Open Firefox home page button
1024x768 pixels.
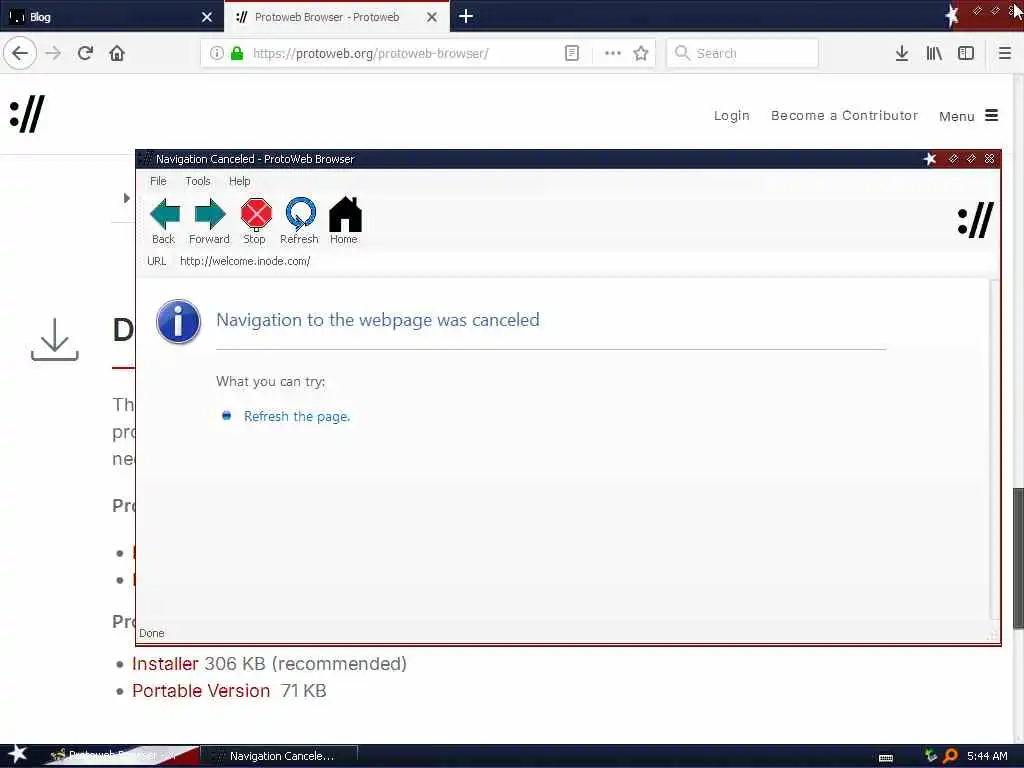(117, 53)
